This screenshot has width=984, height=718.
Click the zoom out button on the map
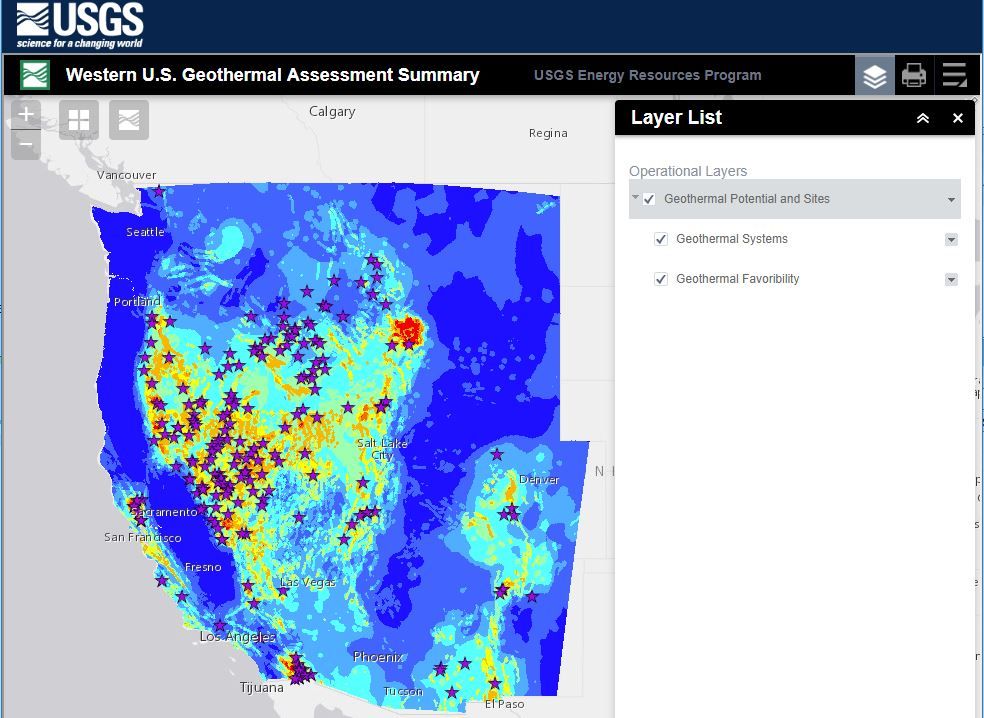pos(25,145)
